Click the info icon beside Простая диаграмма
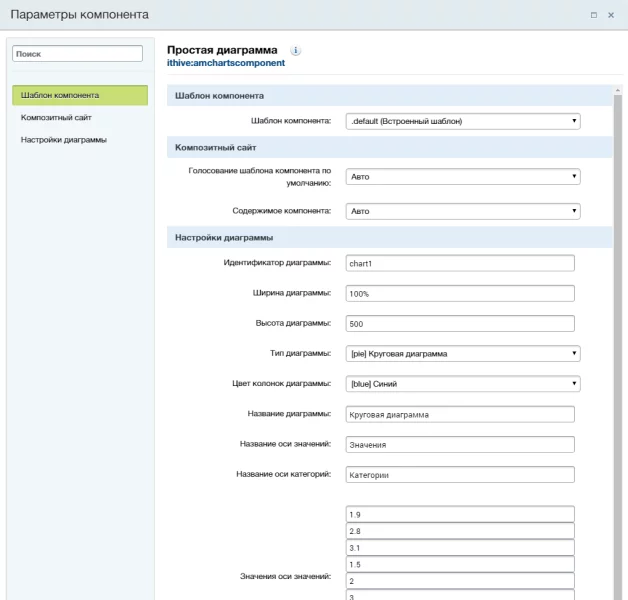The height and width of the screenshot is (600, 628). (x=296, y=50)
